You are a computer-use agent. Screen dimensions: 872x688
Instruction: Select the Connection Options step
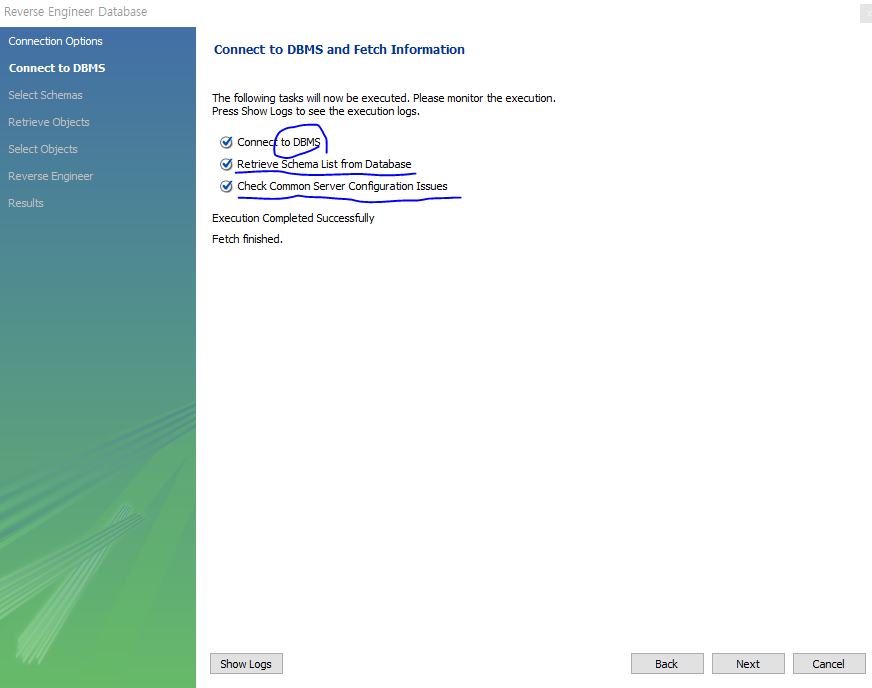point(56,41)
